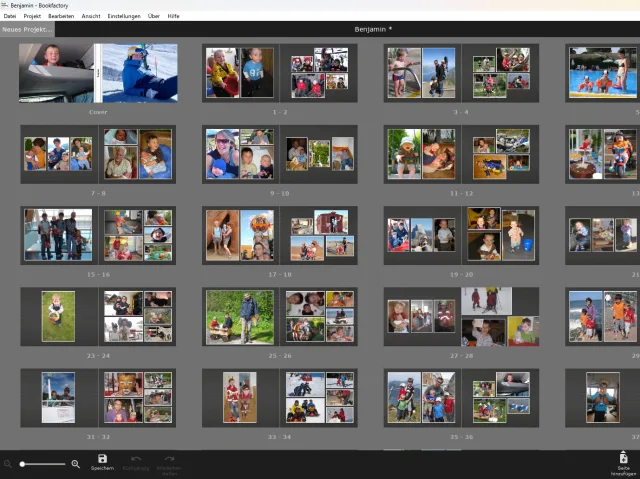This screenshot has height=479, width=640.
Task: Open the Bearbeiten menu
Action: pyautogui.click(x=61, y=16)
